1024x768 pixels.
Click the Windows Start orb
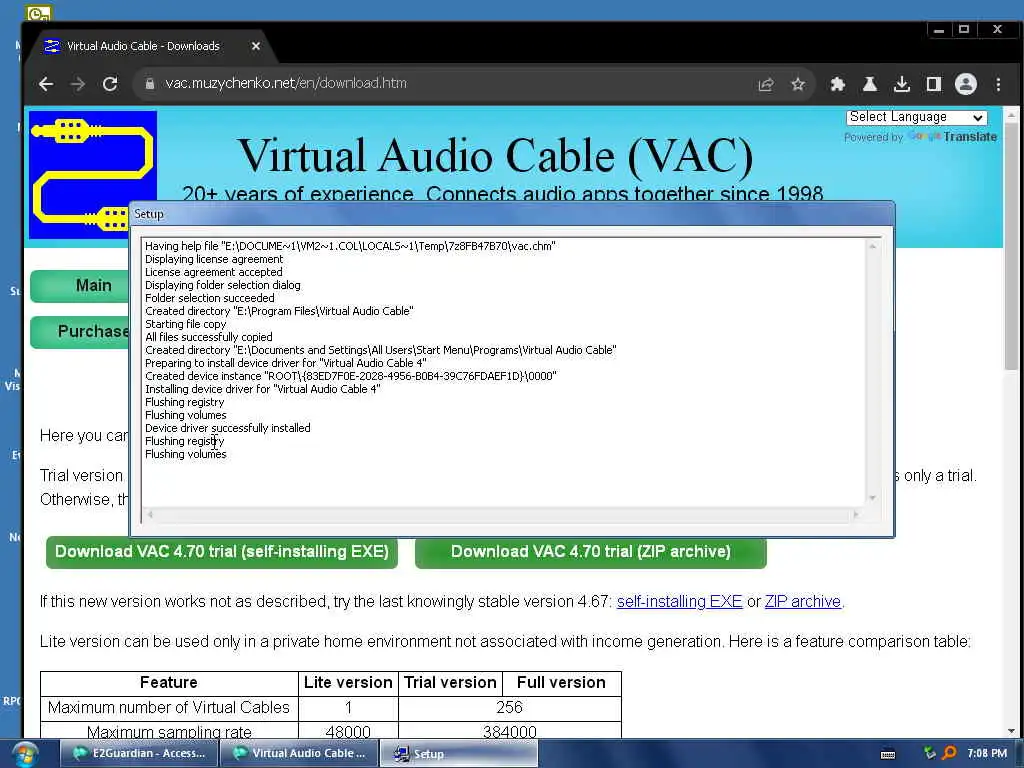[x=24, y=754]
